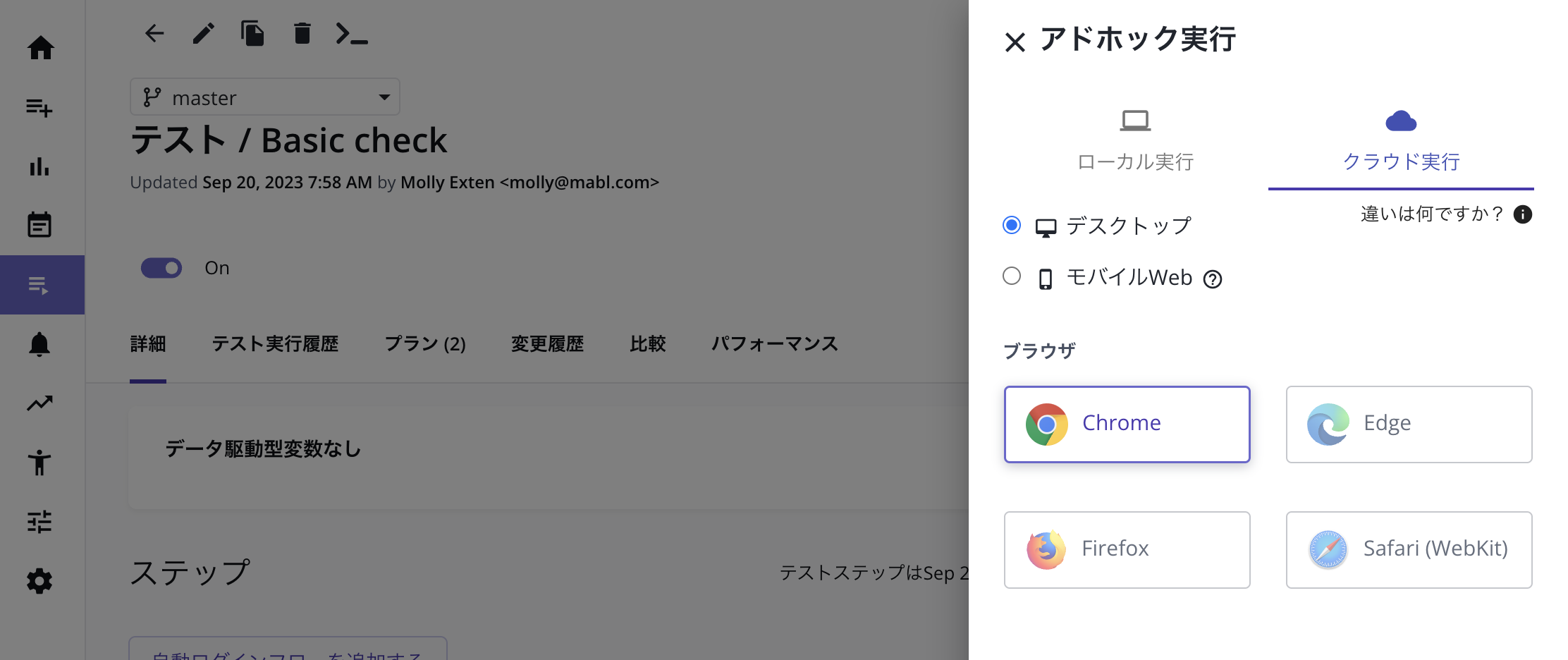Open the tune sliders configuration icon
The image size is (1568, 660).
[x=39, y=522]
